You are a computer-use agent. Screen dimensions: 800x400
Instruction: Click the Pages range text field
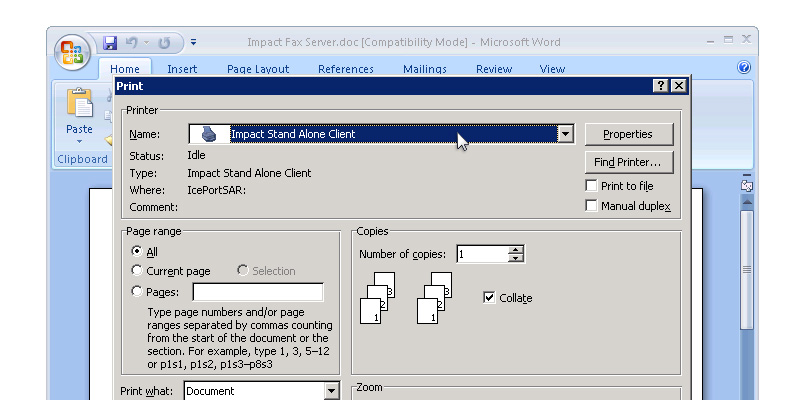[258, 292]
